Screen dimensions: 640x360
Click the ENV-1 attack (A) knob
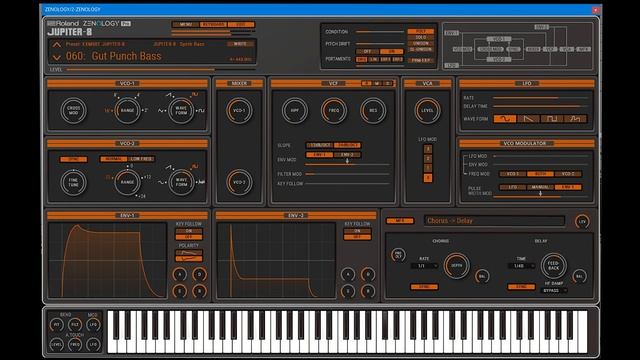pos(180,275)
